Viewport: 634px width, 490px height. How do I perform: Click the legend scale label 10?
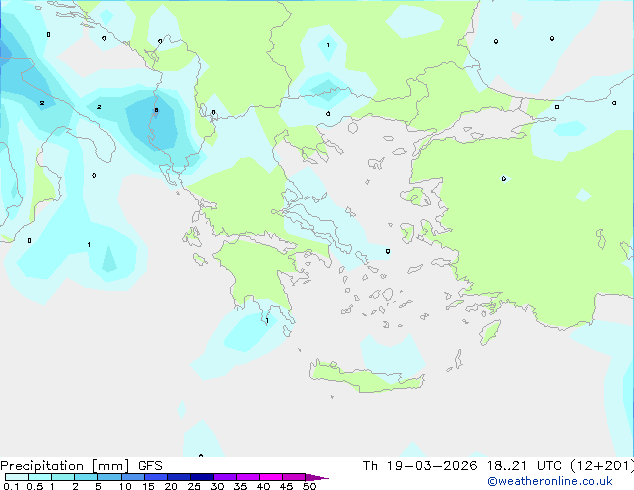tap(125, 486)
